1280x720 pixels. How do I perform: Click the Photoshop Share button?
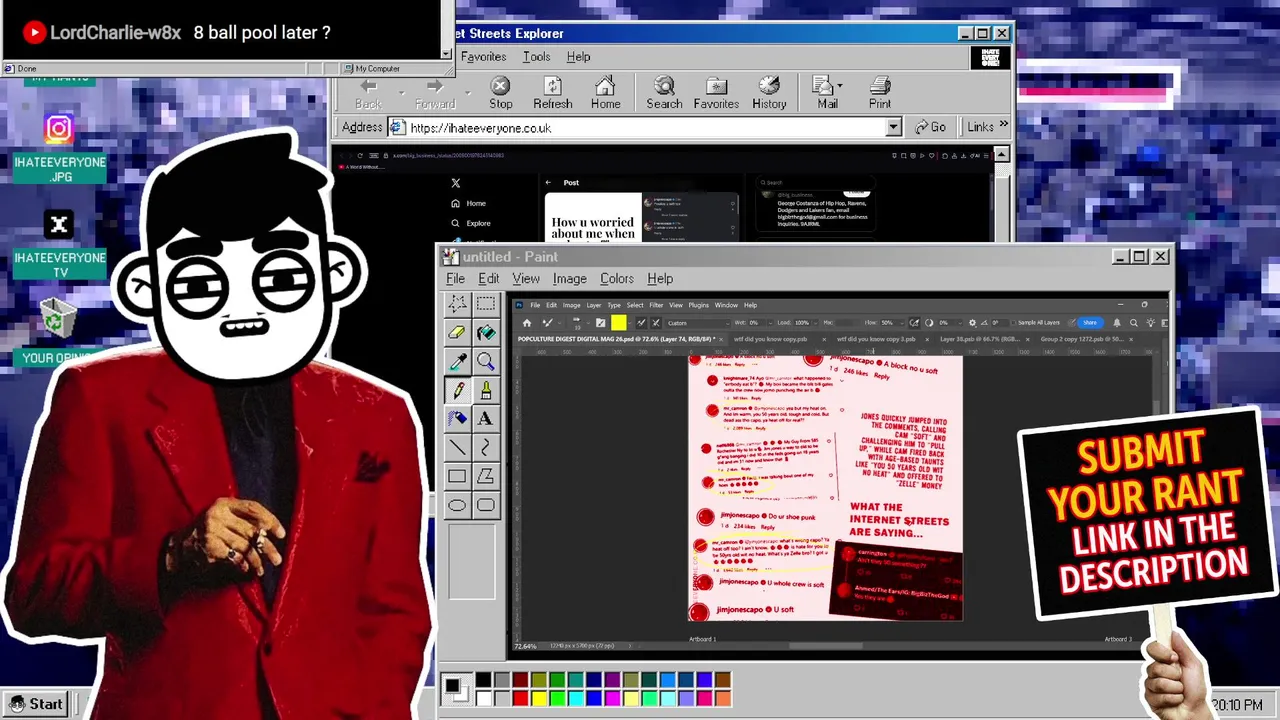(x=1089, y=322)
